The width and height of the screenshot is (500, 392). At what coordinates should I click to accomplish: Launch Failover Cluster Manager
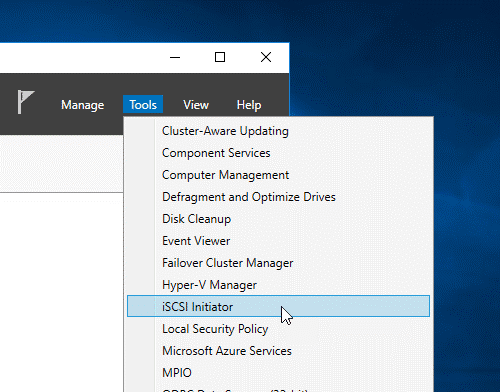pos(278,263)
